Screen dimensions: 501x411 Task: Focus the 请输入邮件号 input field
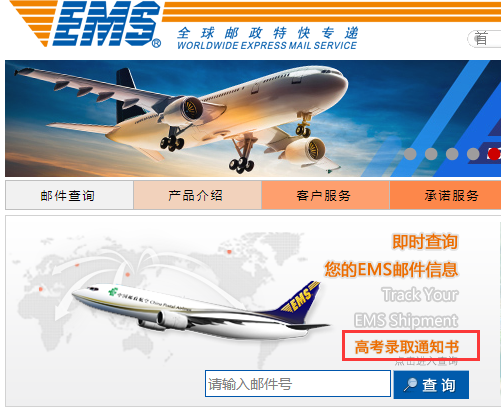point(298,384)
